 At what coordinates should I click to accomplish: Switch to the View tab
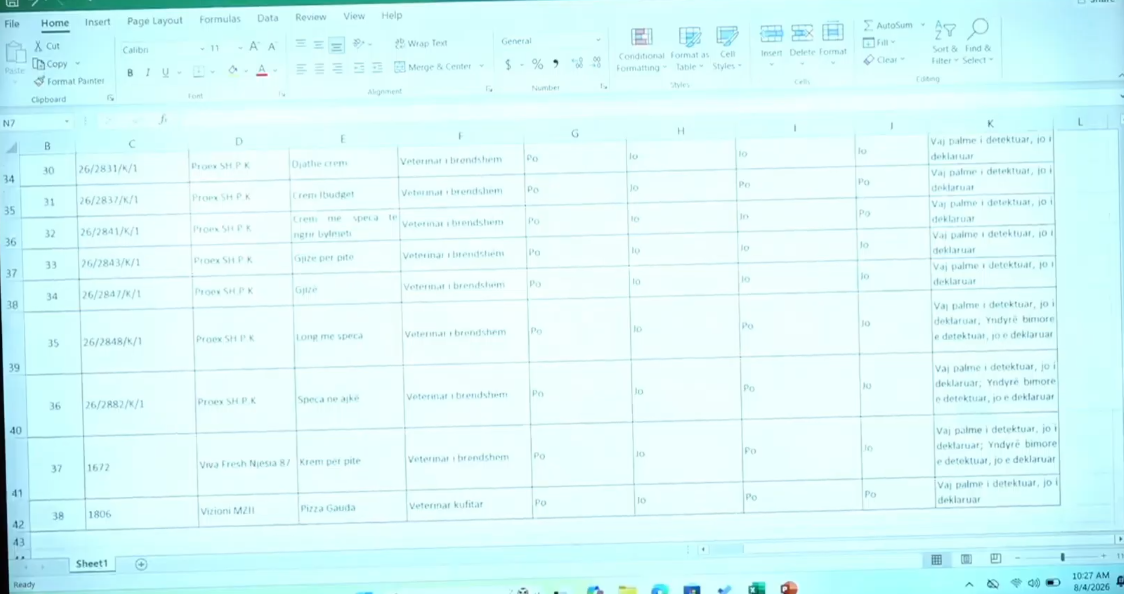tap(353, 16)
